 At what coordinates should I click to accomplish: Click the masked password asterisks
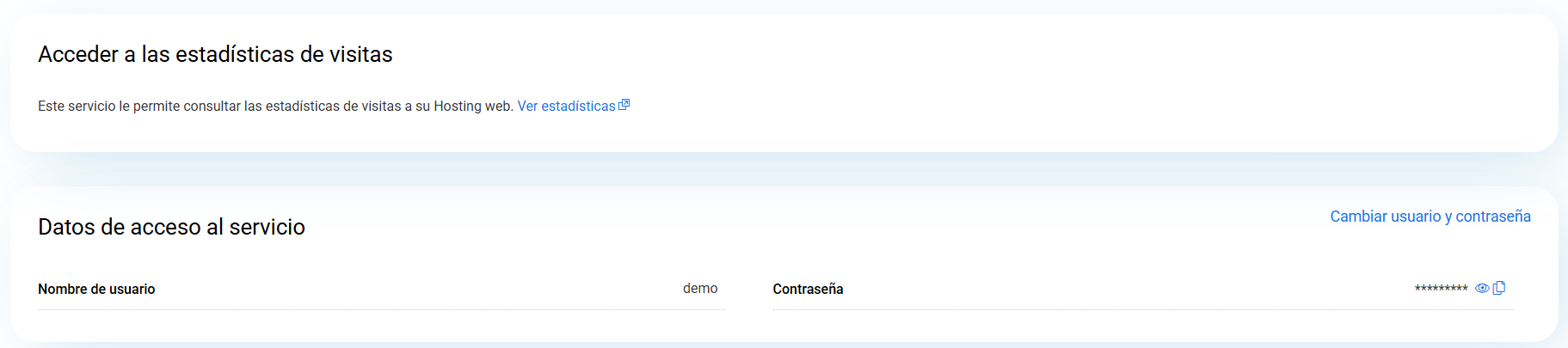[1441, 290]
